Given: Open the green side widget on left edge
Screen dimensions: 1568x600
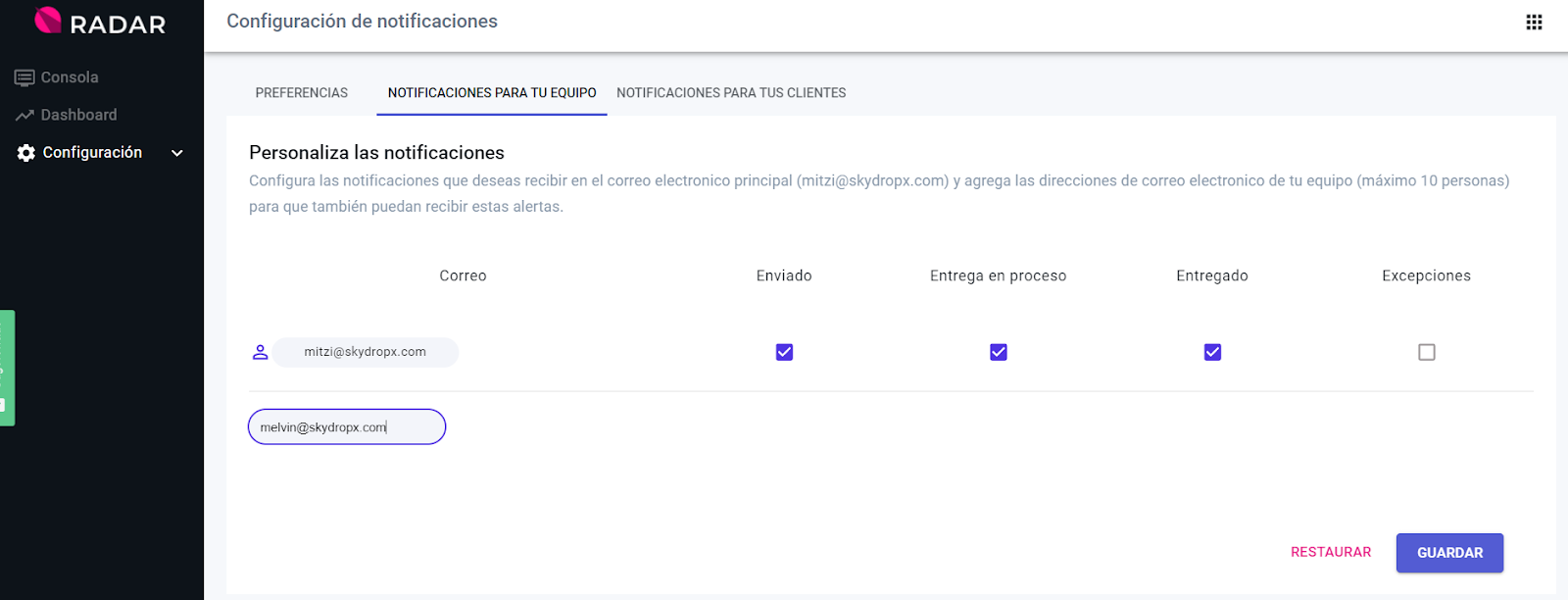Looking at the screenshot, I should click(x=7, y=368).
